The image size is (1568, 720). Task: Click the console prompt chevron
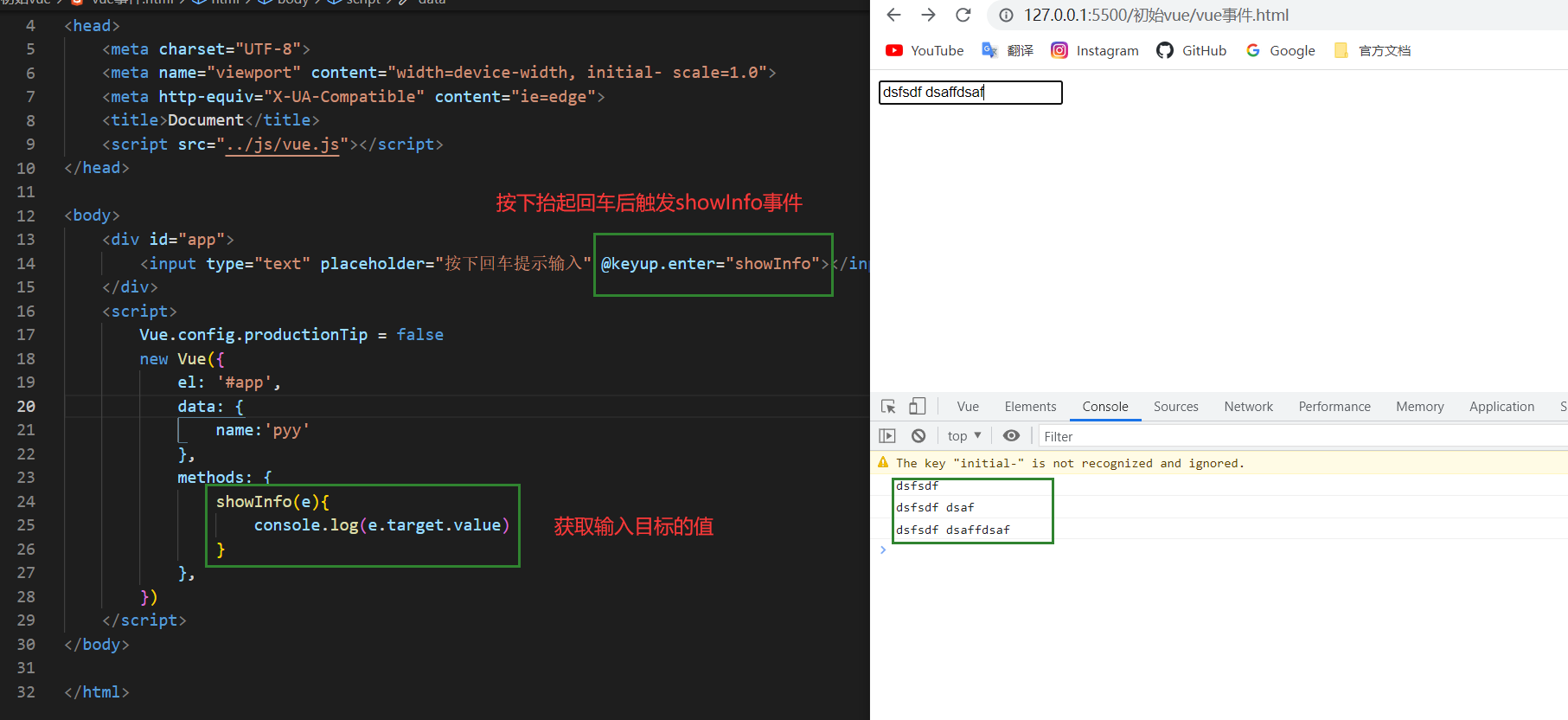(x=883, y=550)
